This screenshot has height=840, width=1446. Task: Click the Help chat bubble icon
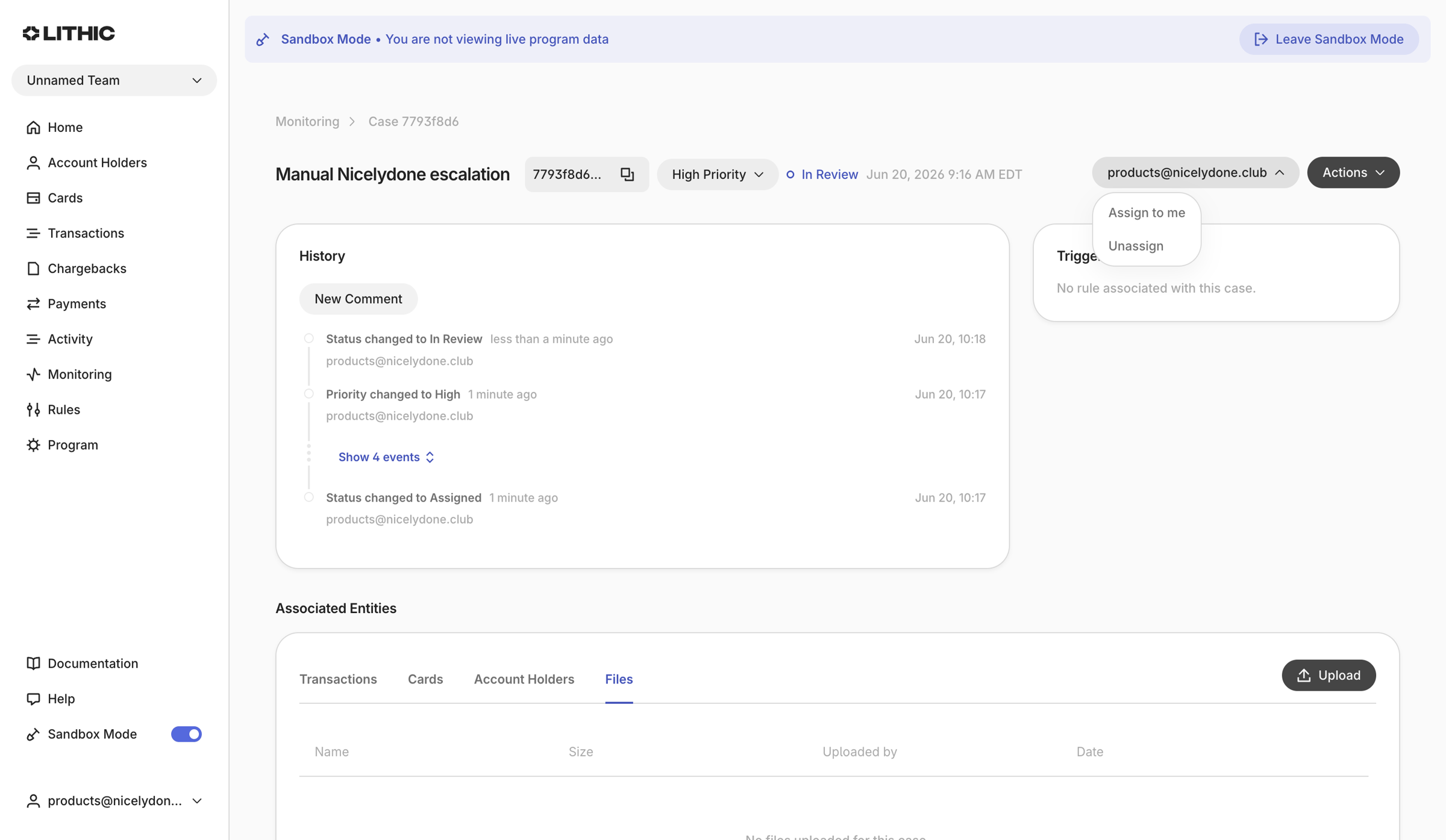[x=33, y=698]
